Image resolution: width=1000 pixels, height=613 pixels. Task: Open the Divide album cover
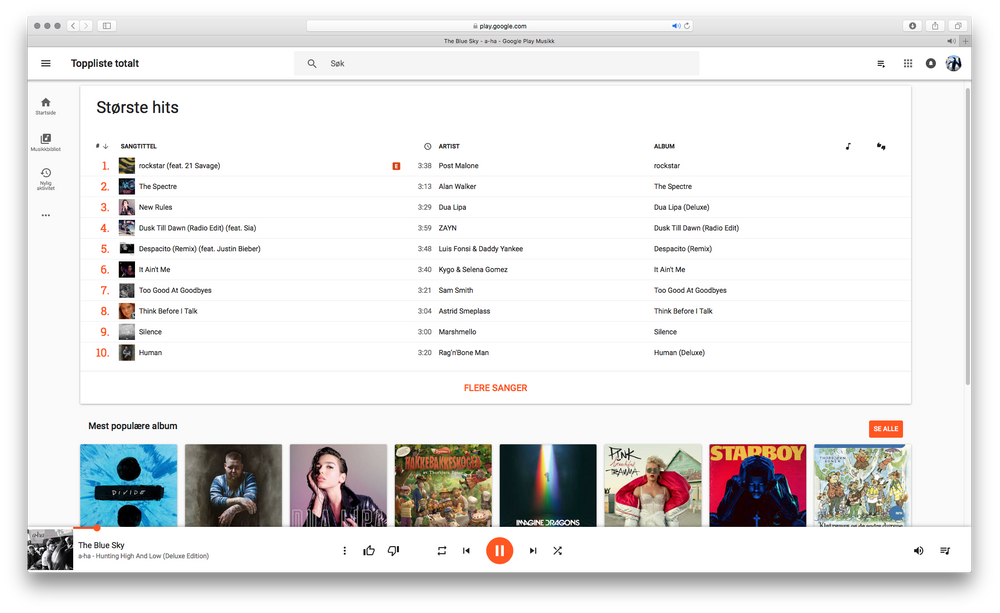point(129,485)
